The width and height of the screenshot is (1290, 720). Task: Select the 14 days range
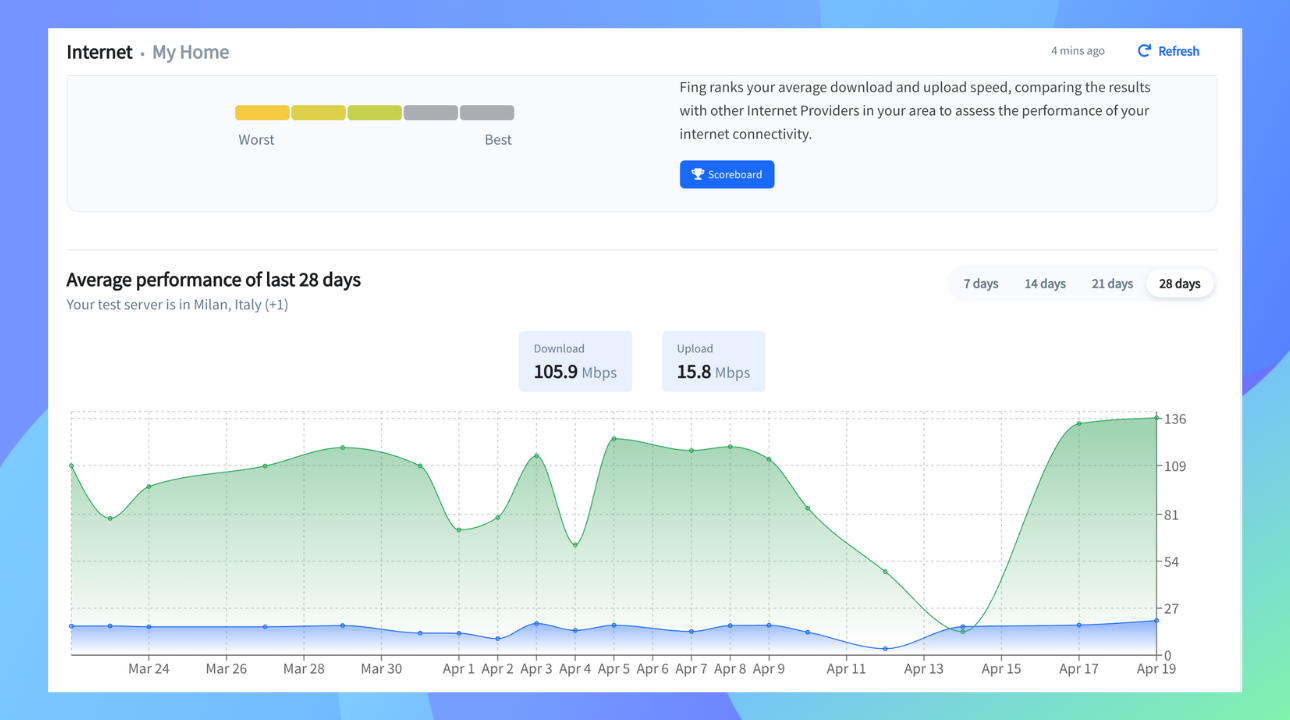[x=1045, y=284]
